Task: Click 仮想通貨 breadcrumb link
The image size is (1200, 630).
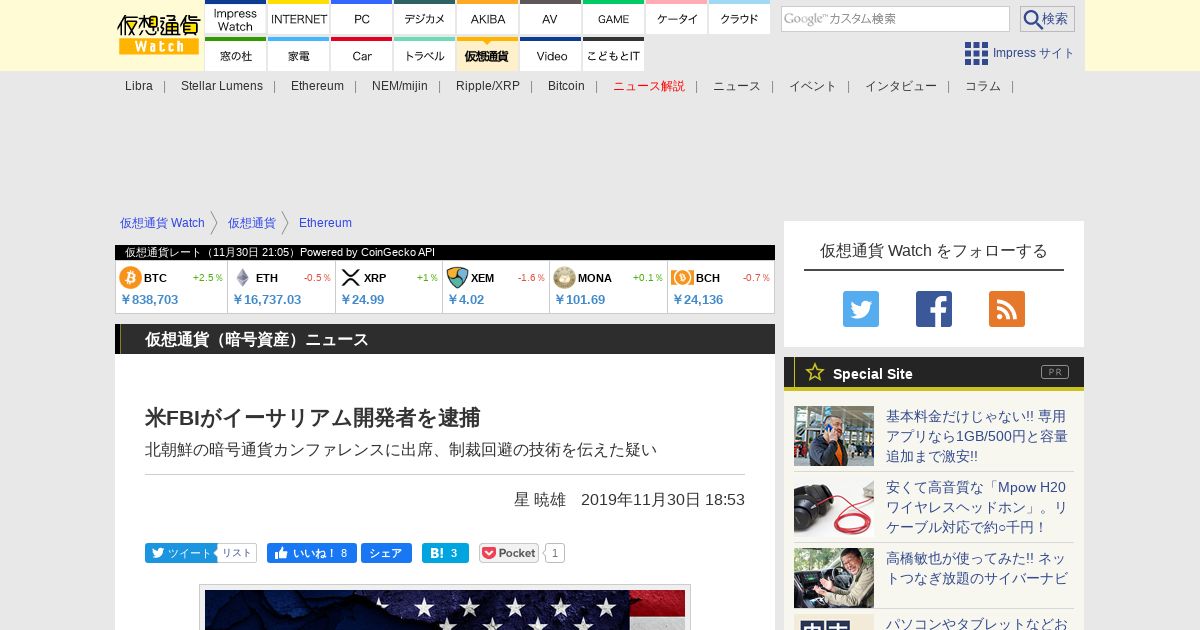Action: tap(252, 223)
